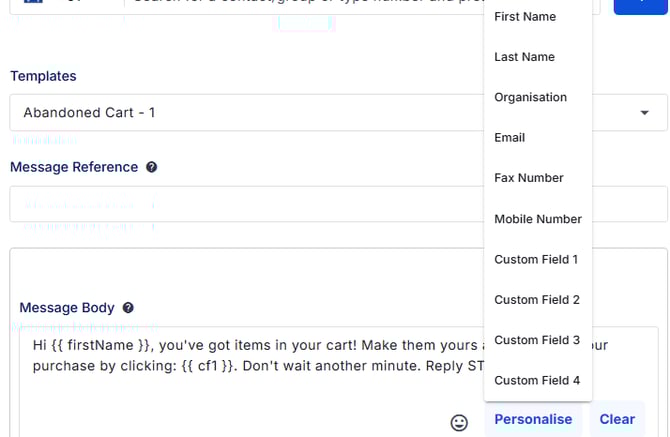Insert Custom Field 3 placeholder
This screenshot has height=437, width=670.
pyautogui.click(x=537, y=340)
